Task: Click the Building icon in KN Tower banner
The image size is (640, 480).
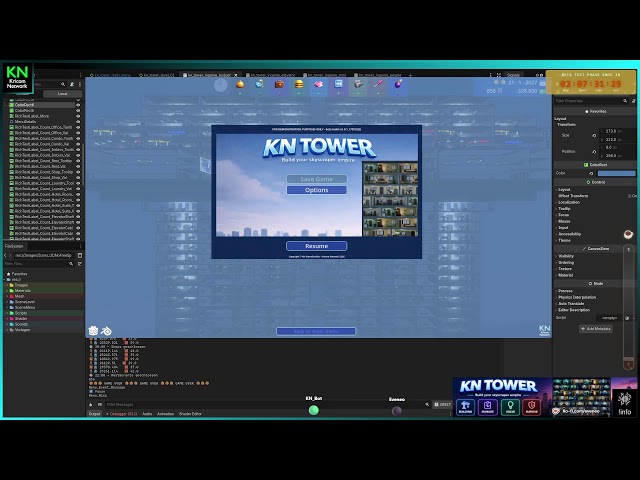Action: click(x=465, y=407)
